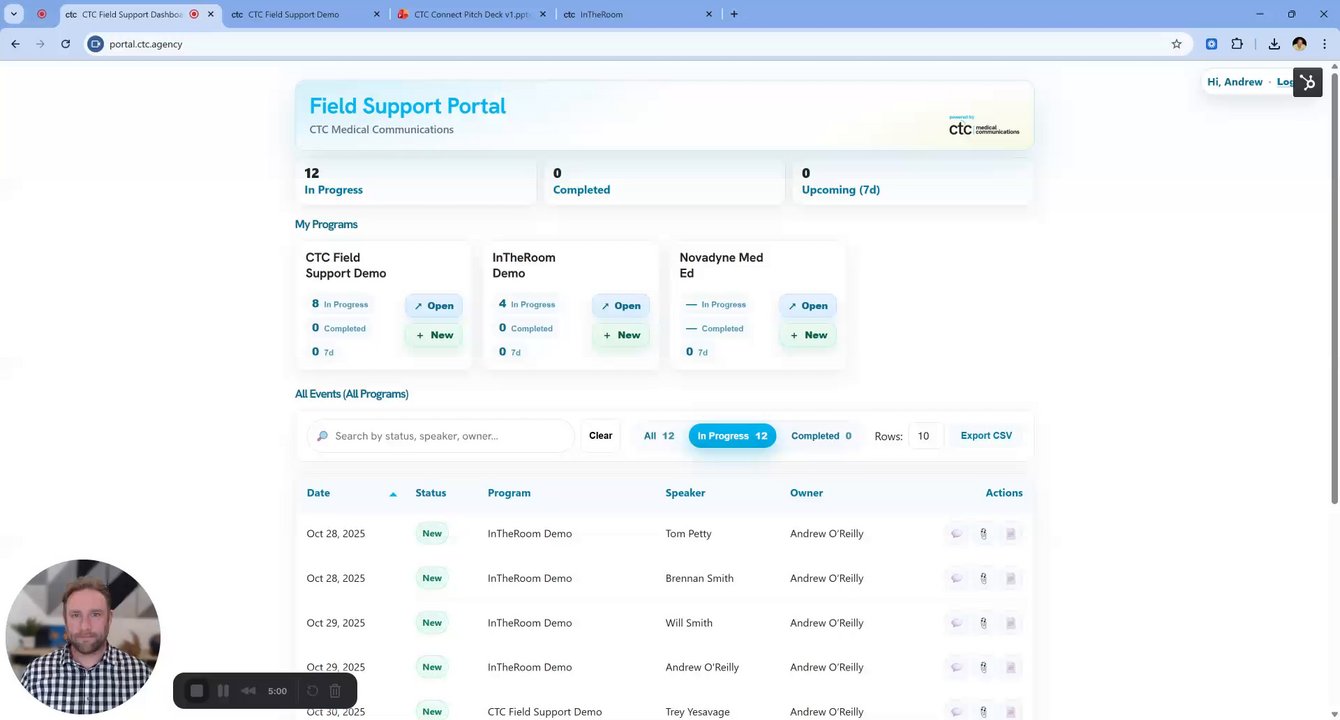Open the Chrome three-dot menu
The height and width of the screenshot is (720, 1340).
pyautogui.click(x=1324, y=44)
